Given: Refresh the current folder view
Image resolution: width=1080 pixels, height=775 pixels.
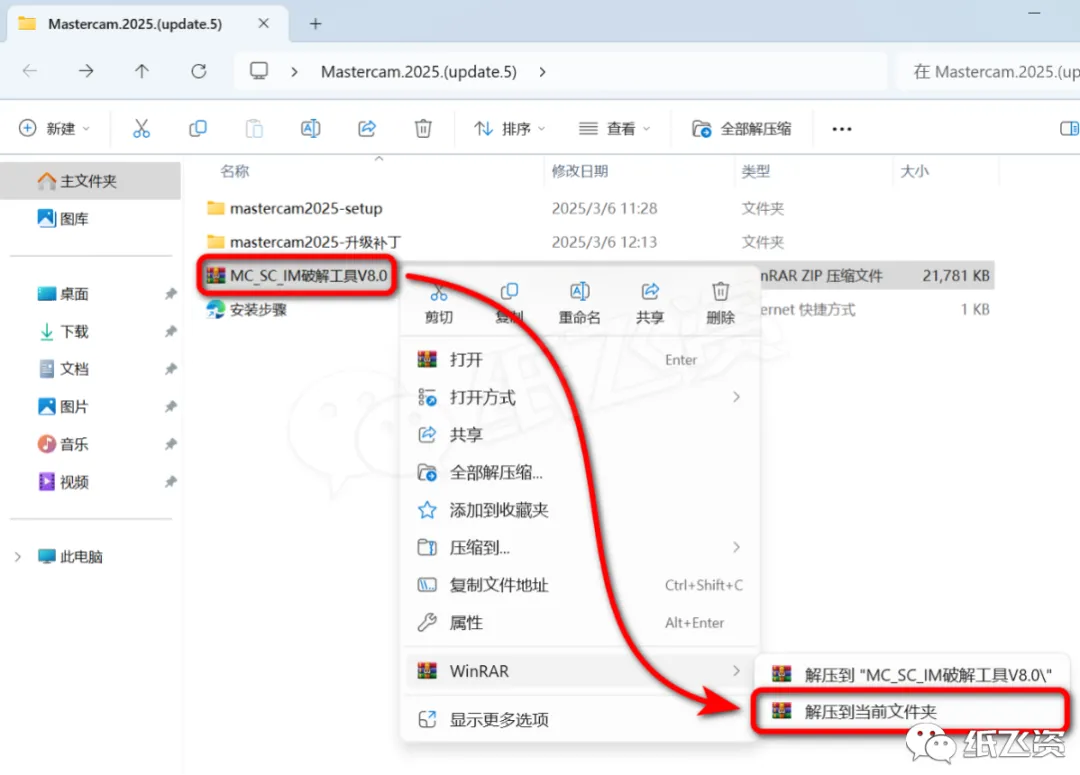Looking at the screenshot, I should pyautogui.click(x=198, y=71).
